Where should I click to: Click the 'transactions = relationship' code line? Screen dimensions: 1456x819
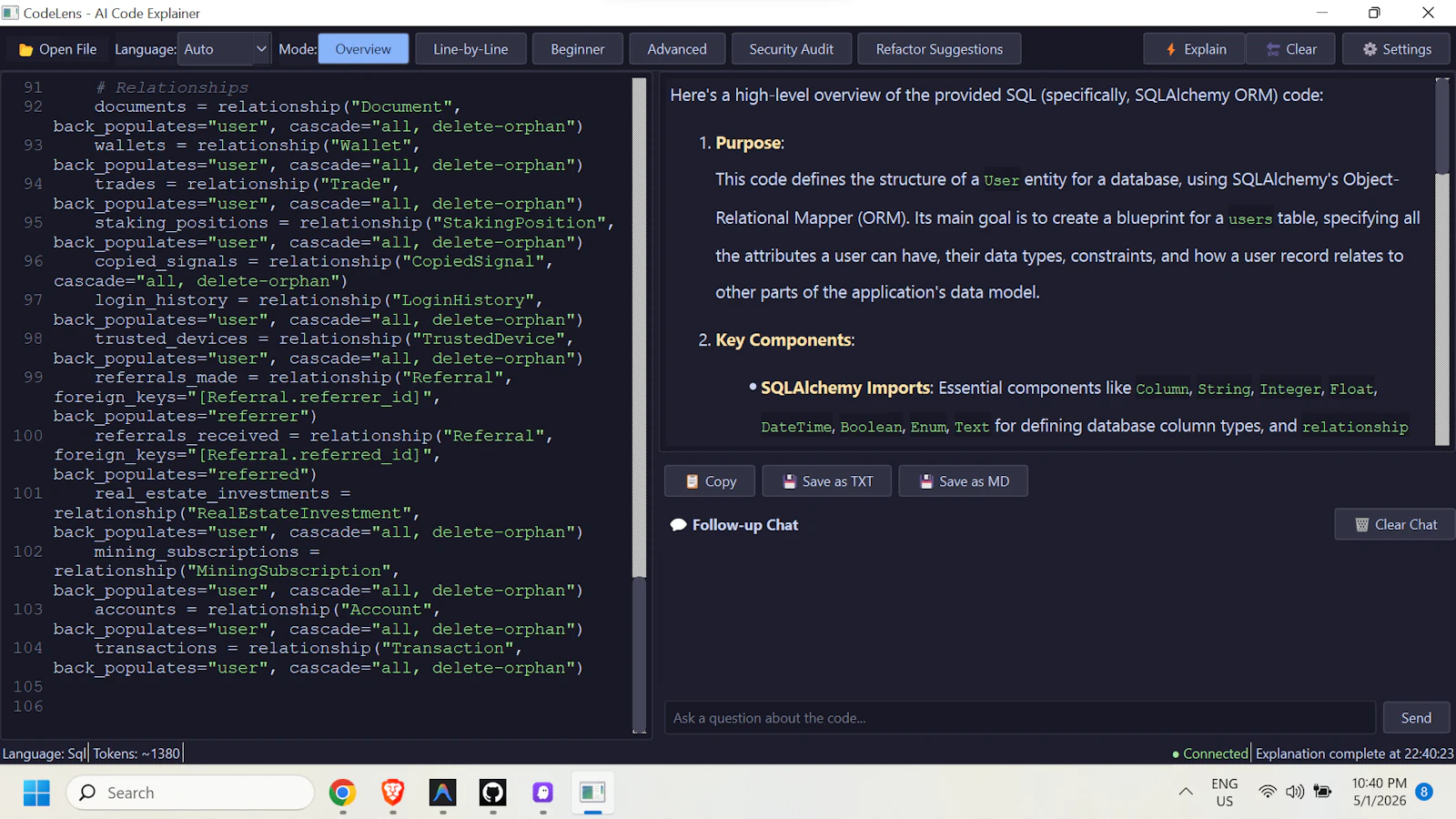point(308,648)
